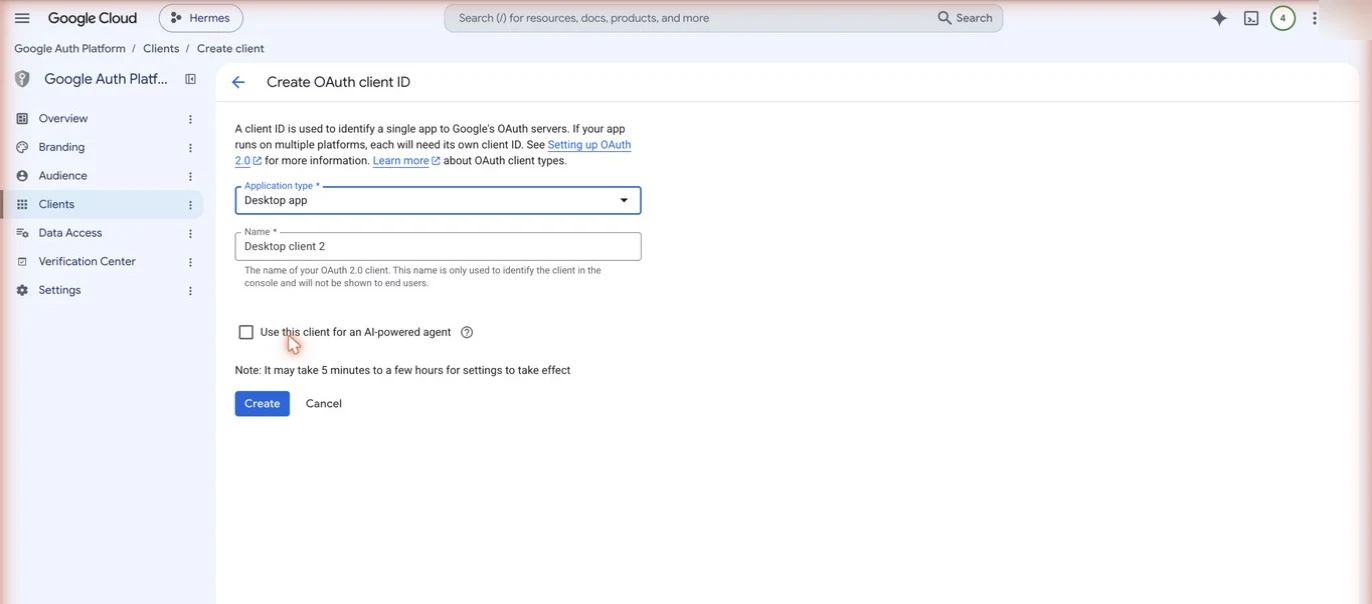Image resolution: width=1372 pixels, height=604 pixels.
Task: Open the three-dot menu next to Overview
Action: coord(190,119)
